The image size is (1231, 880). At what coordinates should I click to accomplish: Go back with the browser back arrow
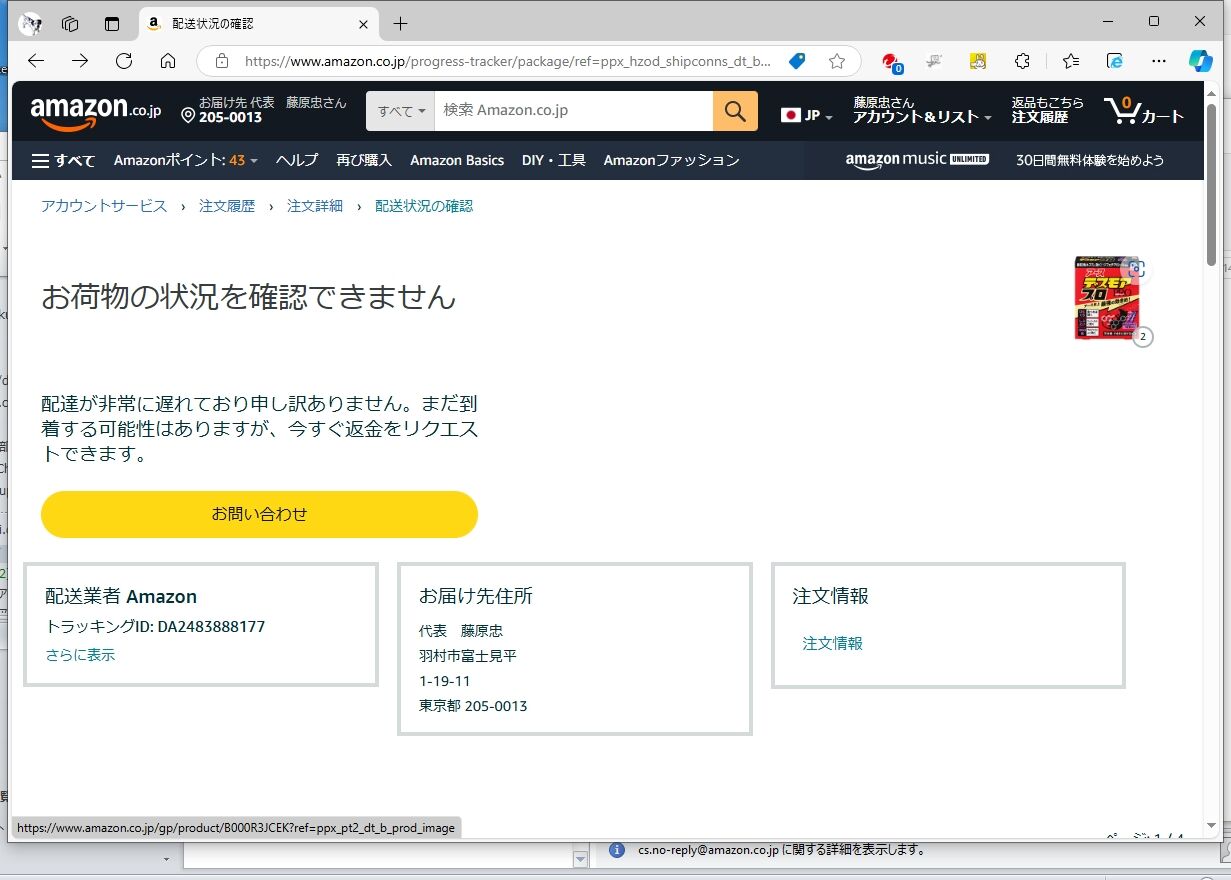pyautogui.click(x=36, y=61)
